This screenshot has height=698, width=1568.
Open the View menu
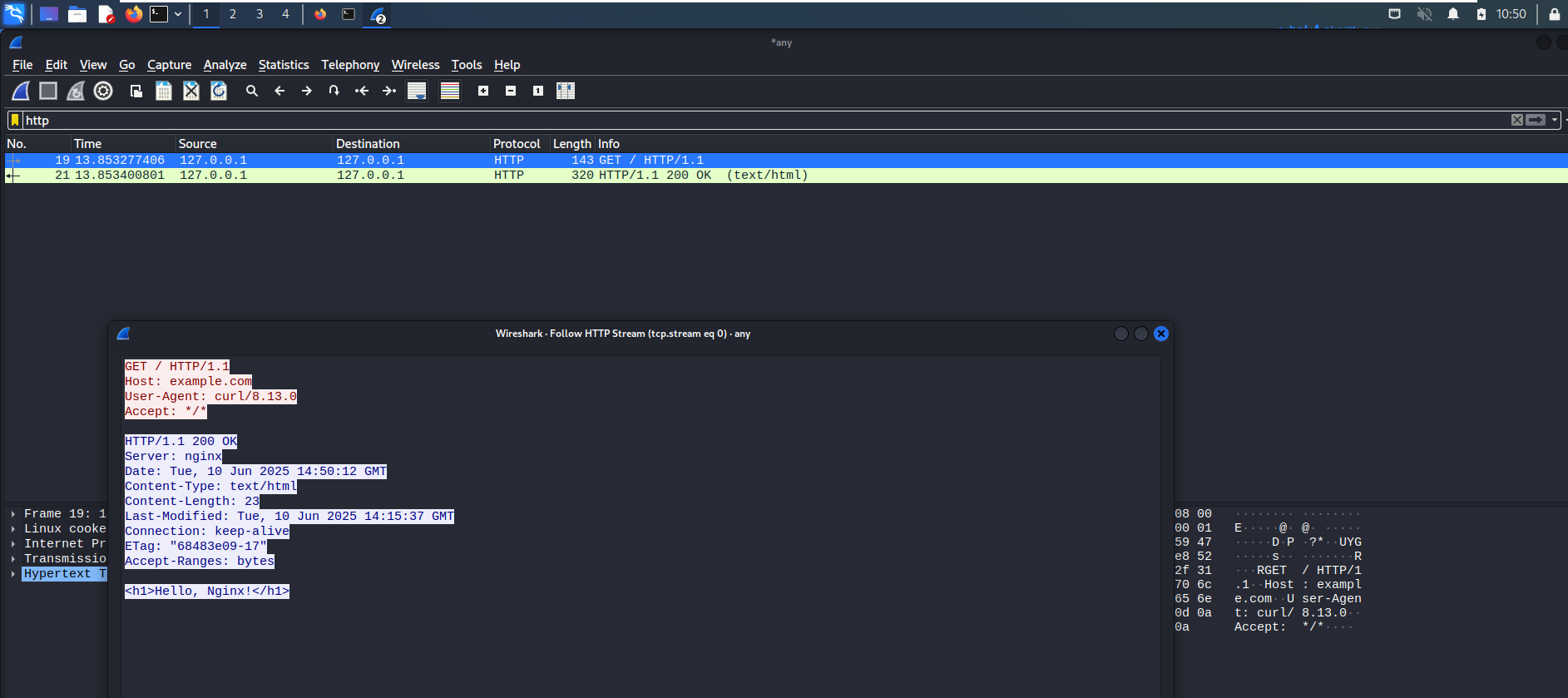93,65
